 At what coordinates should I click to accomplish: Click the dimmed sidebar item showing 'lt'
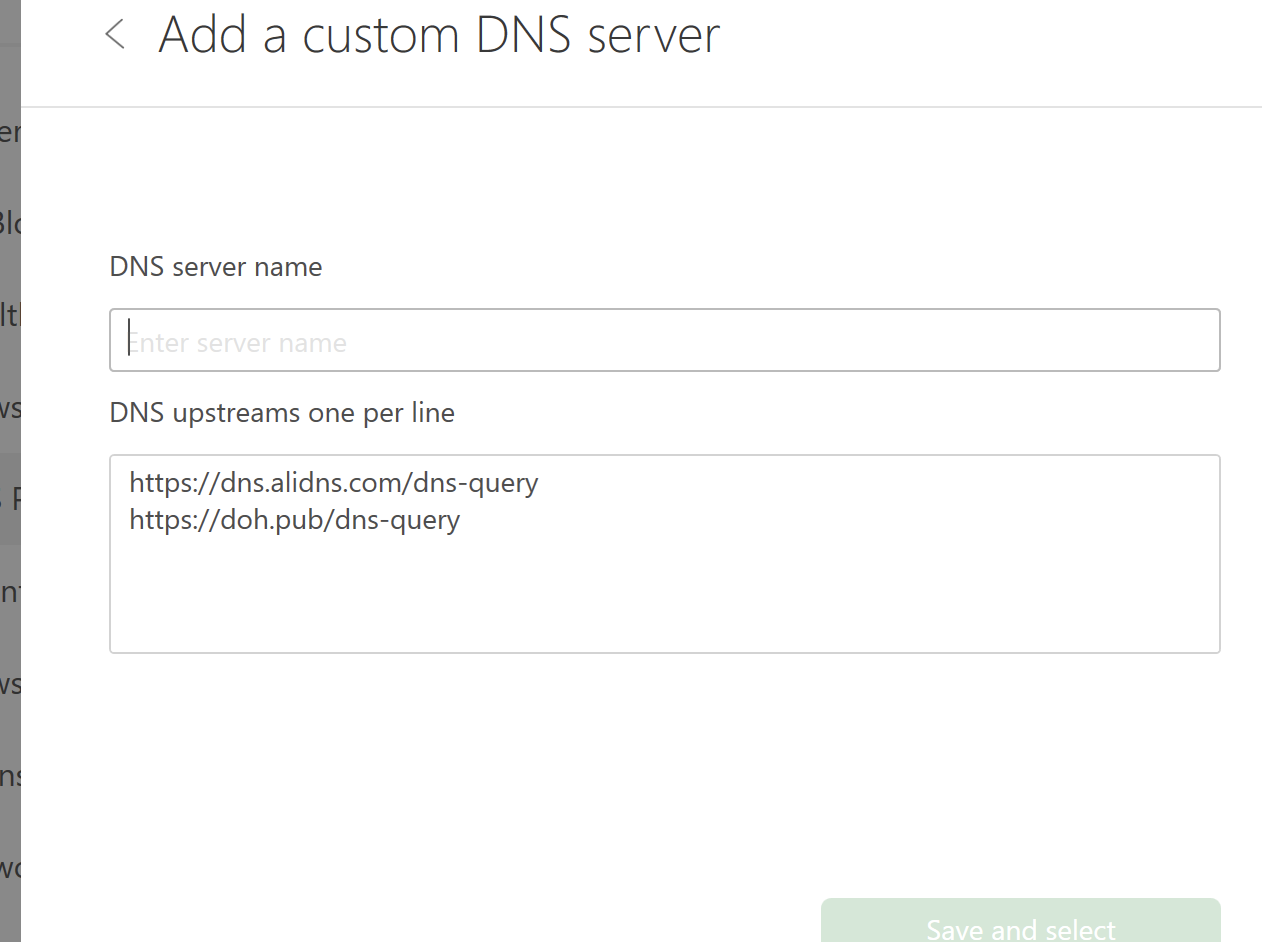(x=10, y=315)
